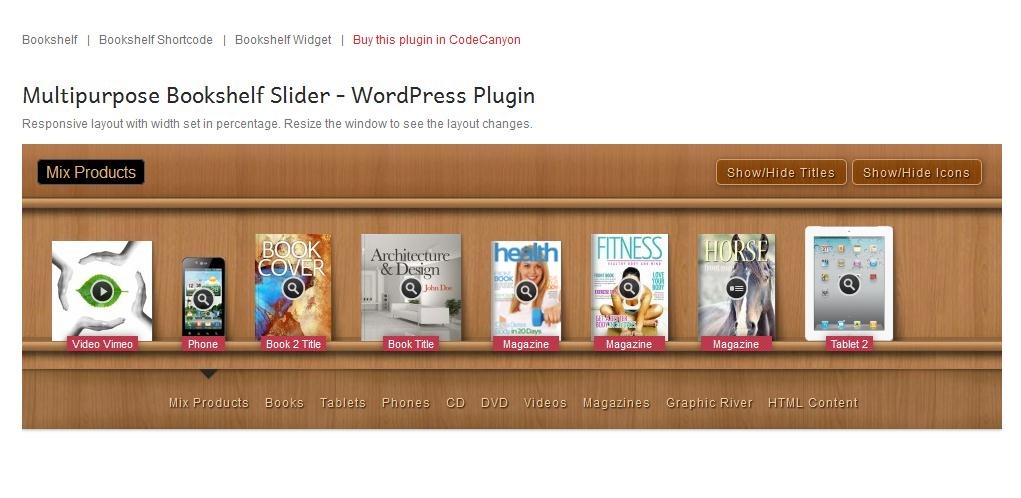The image size is (1021, 498).
Task: Click the Multipurpose Bookshelf Slider page heading
Action: tap(279, 96)
